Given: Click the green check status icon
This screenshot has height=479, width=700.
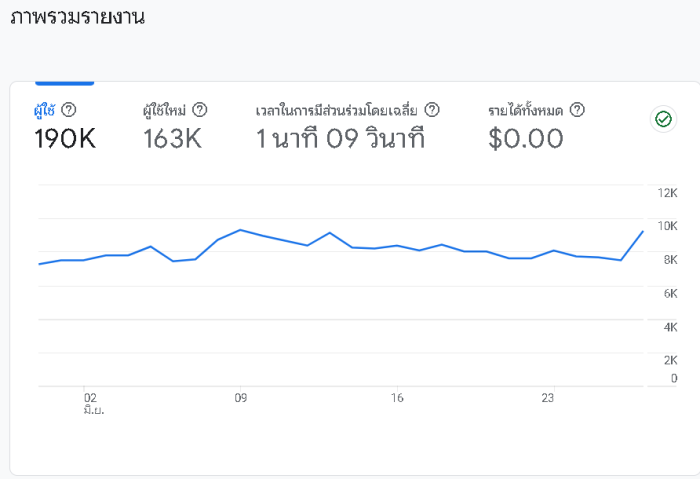Looking at the screenshot, I should [x=663, y=119].
